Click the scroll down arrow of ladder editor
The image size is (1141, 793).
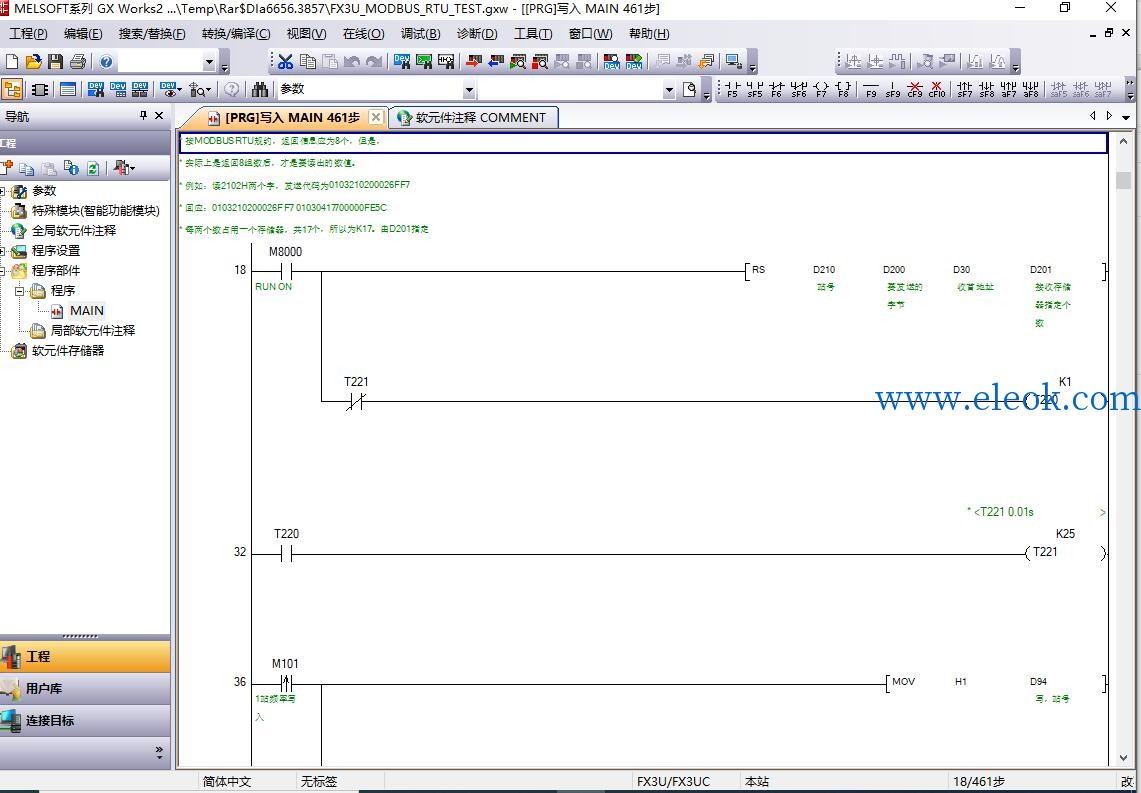[1124, 758]
